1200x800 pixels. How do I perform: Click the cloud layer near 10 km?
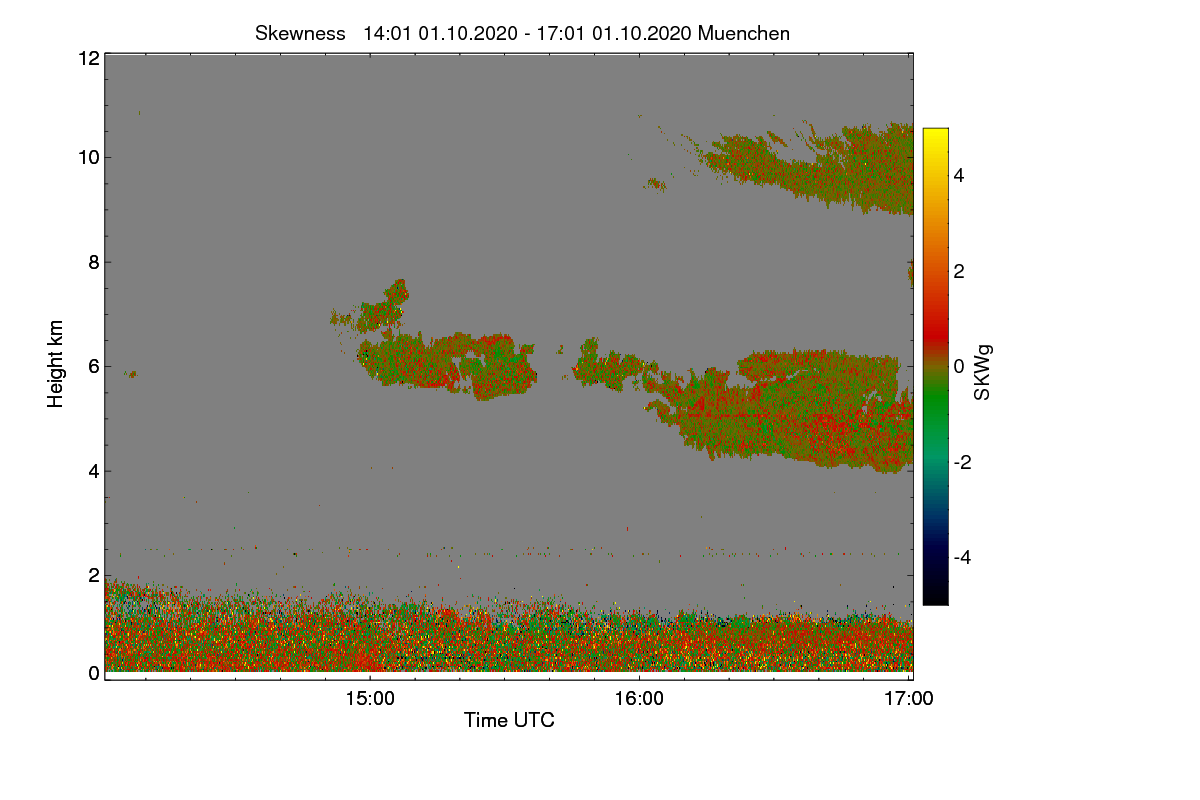coord(810,168)
